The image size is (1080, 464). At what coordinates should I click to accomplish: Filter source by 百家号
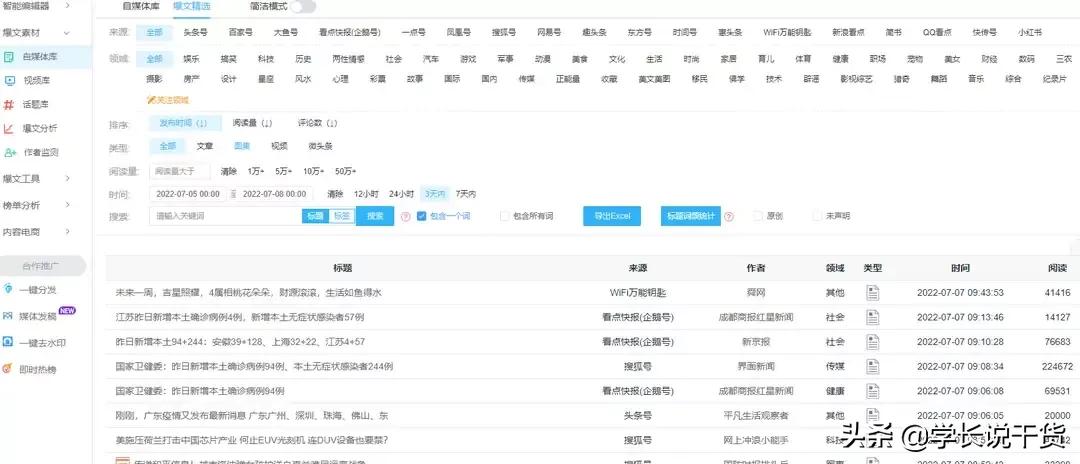tap(240, 32)
